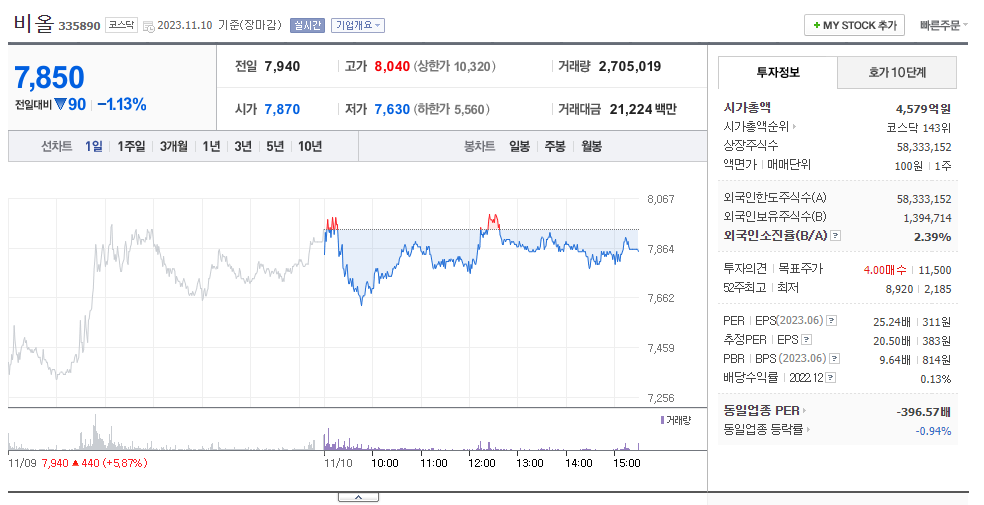Click the purple 거래량 legend marker
The image size is (984, 505).
click(x=662, y=420)
